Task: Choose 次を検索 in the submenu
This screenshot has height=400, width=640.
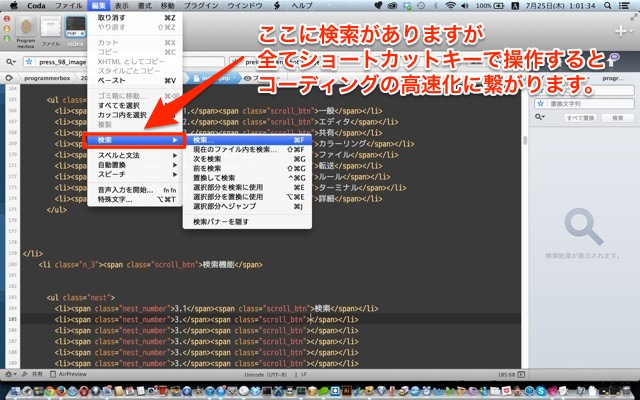Action: pyautogui.click(x=247, y=159)
